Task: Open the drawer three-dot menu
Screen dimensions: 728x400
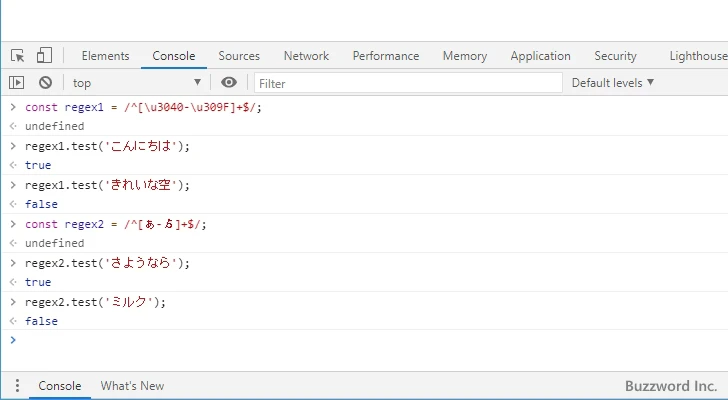Action: tap(17, 386)
